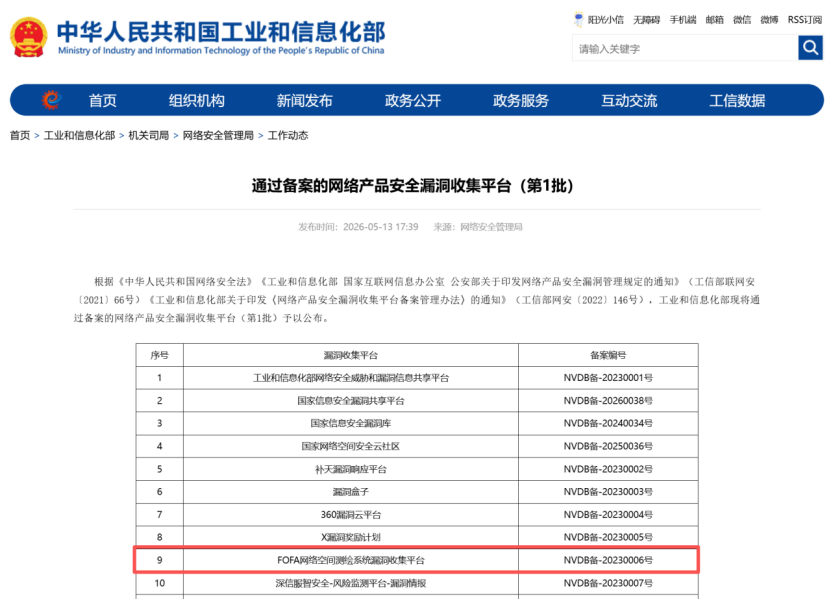Click 工业和信息化部 breadcrumb link
The image size is (831, 600).
pyautogui.click(x=79, y=135)
